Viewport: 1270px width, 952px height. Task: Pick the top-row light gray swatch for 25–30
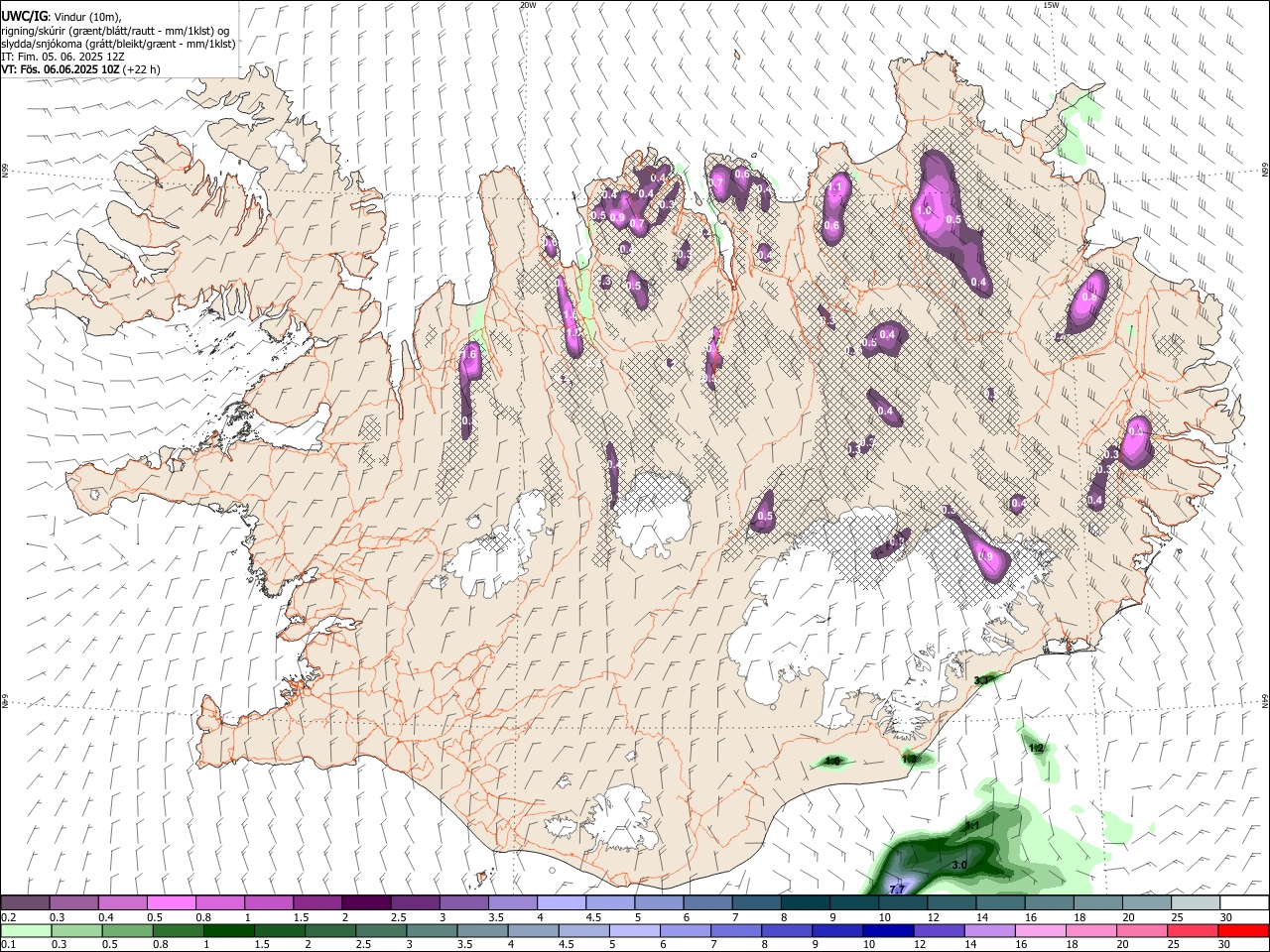(x=1197, y=903)
